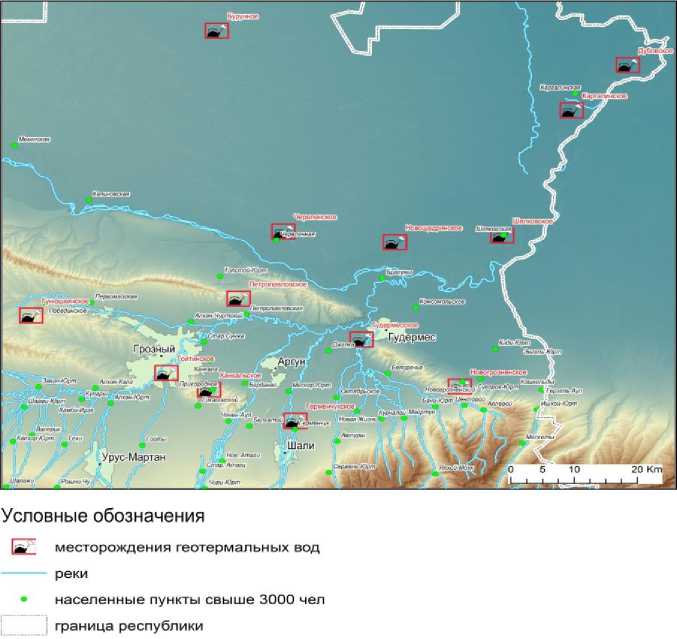Click the green dot at Алхан-Юрт

pyautogui.click(x=111, y=403)
